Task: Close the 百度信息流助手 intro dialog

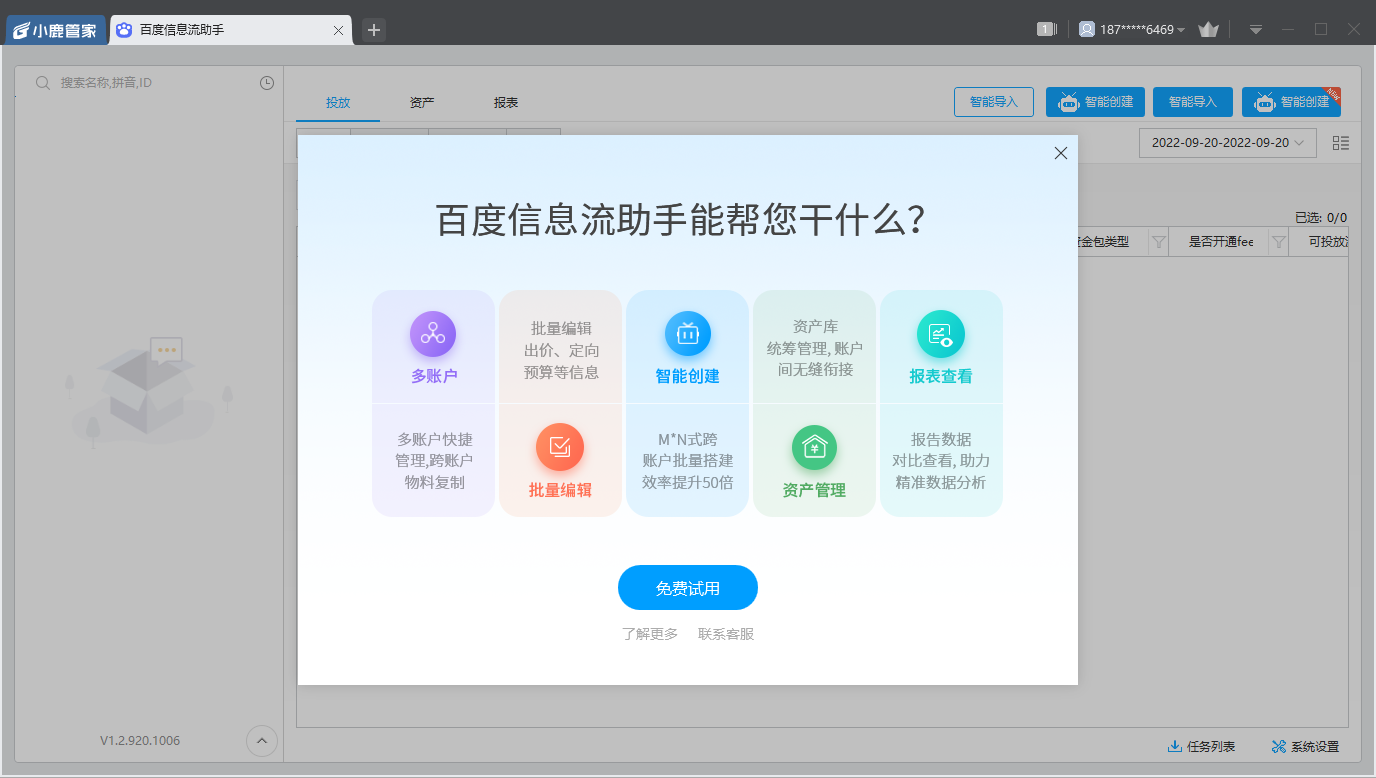Action: [1061, 153]
